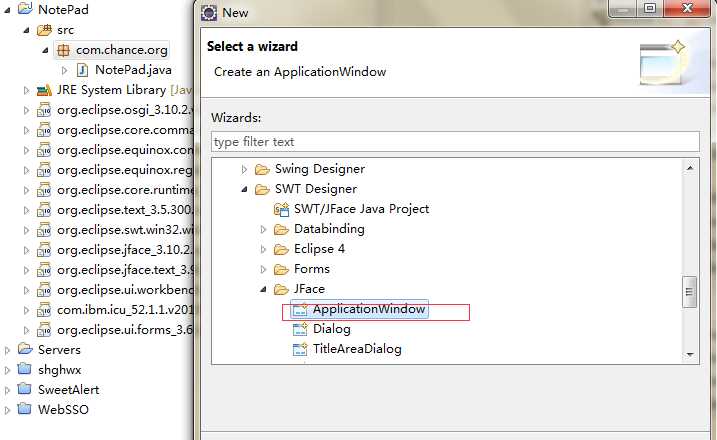Click the wizard list scrollbar thumb
This screenshot has width=717, height=440.
(x=690, y=292)
